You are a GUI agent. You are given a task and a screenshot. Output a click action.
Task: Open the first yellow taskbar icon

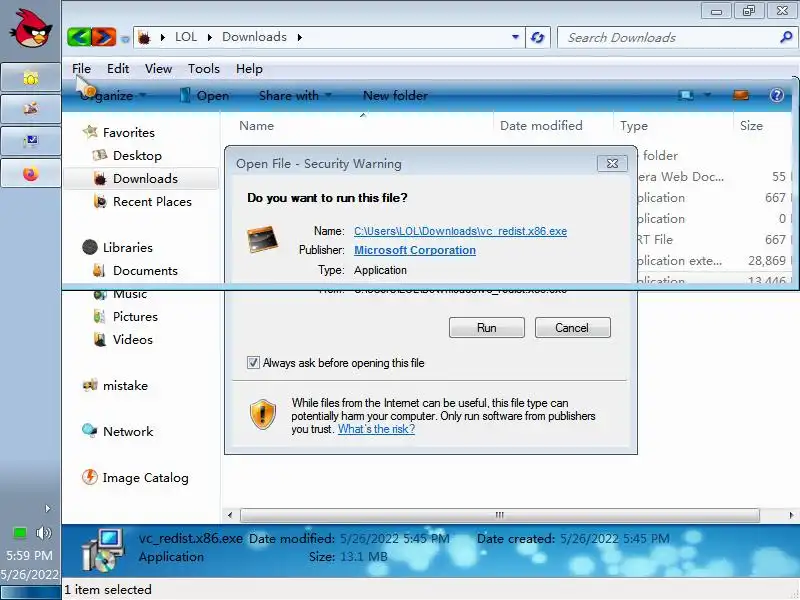coord(31,78)
